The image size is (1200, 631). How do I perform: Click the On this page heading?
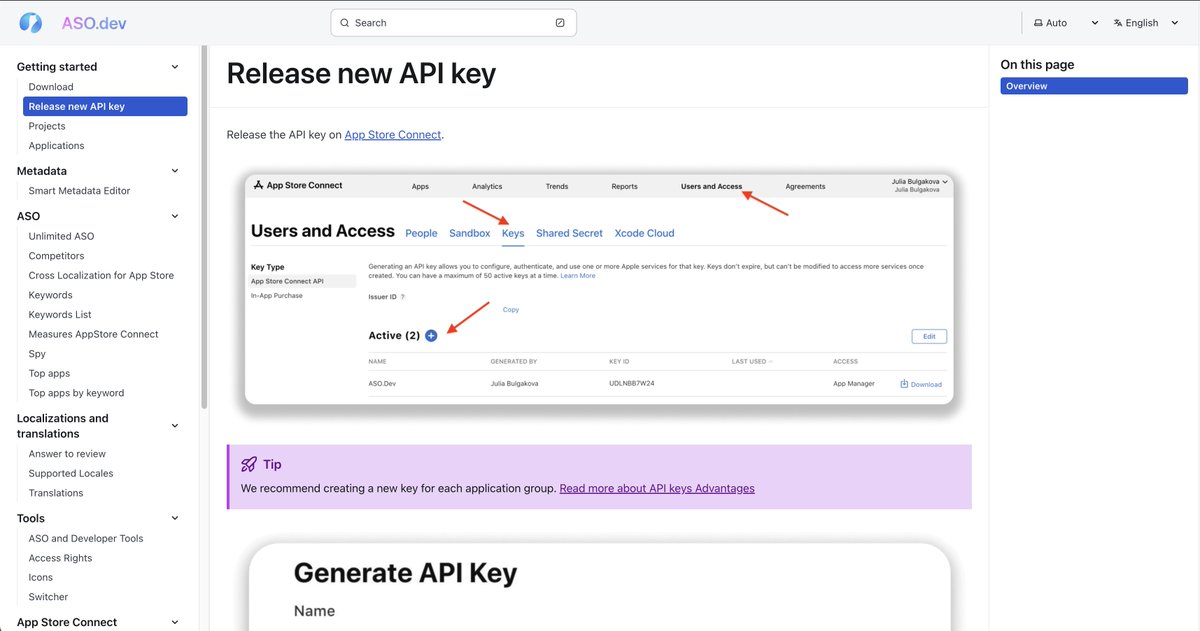coord(1037,64)
